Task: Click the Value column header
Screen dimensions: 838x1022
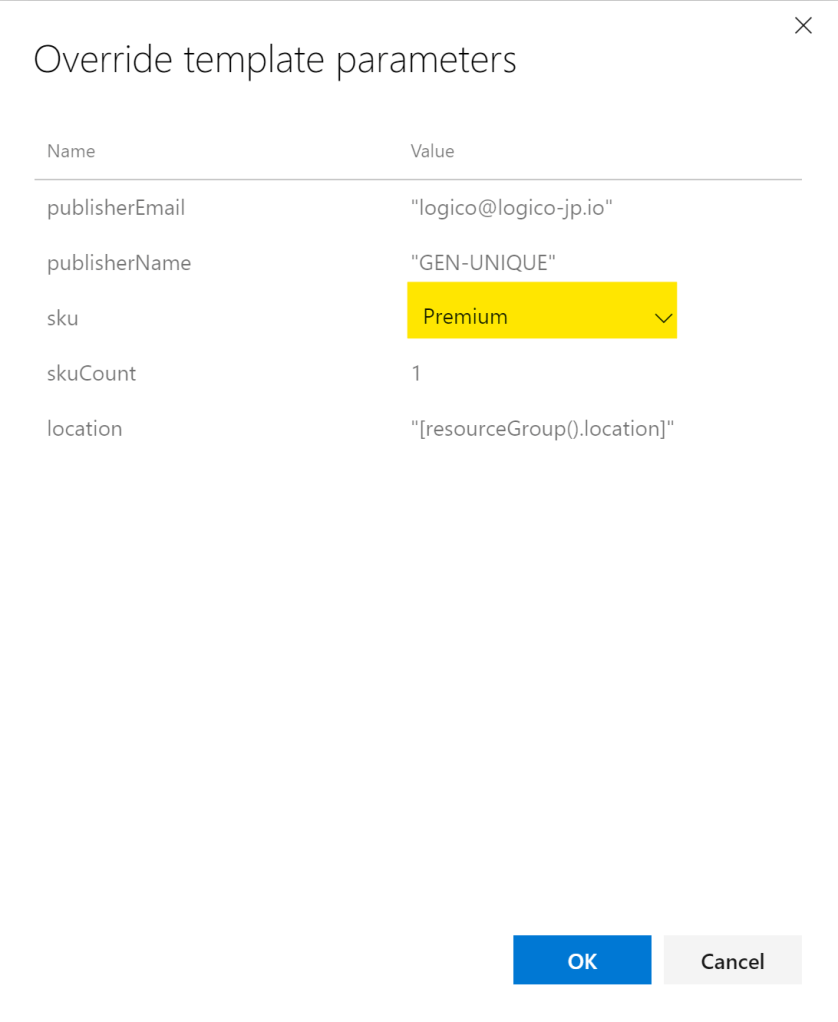Action: point(432,151)
